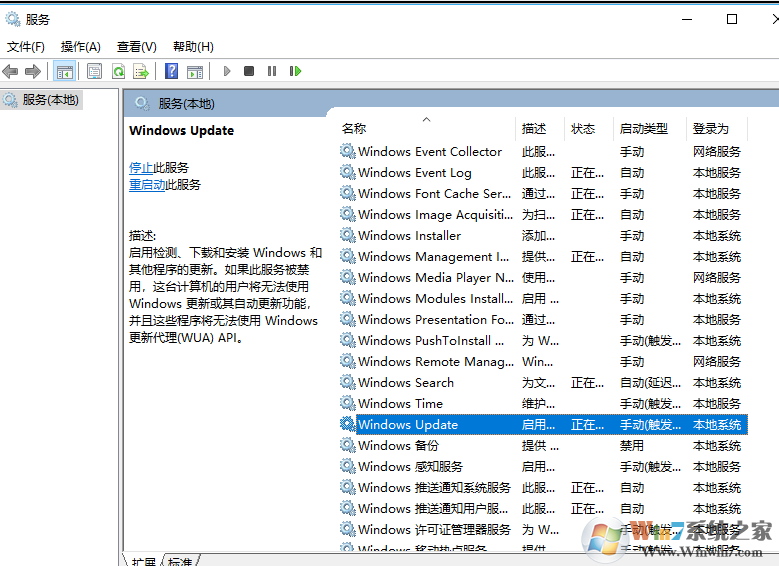Click the Refresh toolbar icon
Screen dimensions: 779x566
click(x=118, y=72)
